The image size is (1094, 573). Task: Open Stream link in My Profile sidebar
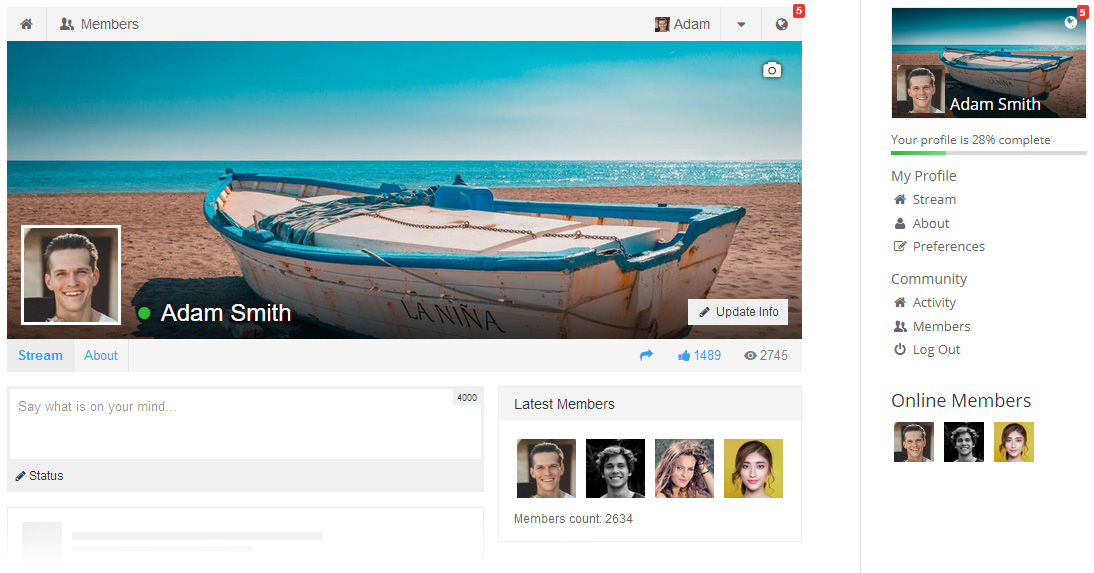(934, 200)
